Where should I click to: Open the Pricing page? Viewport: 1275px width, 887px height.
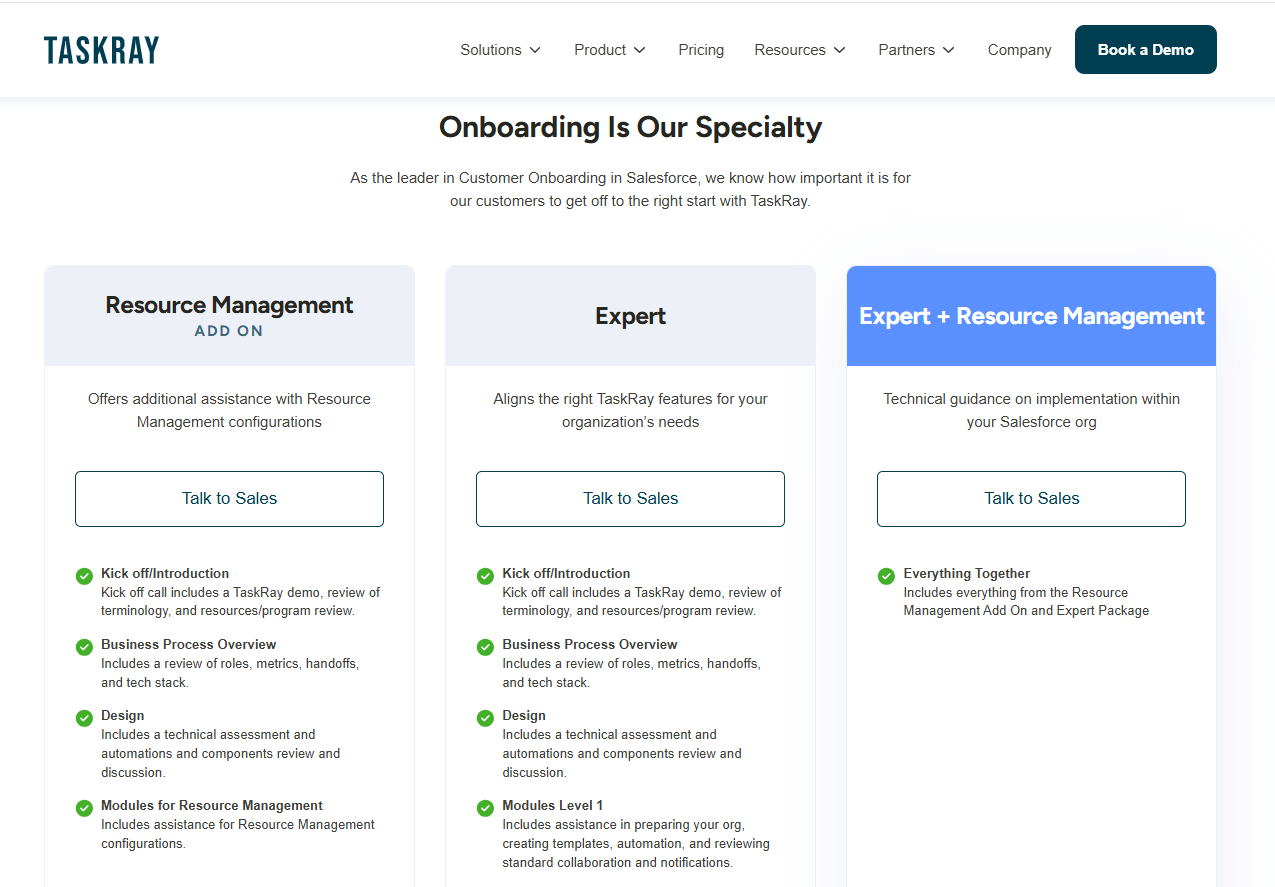[701, 50]
